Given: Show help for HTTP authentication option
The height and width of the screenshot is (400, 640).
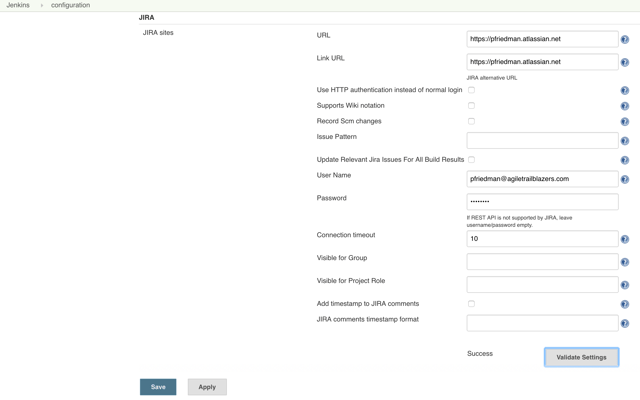Looking at the screenshot, I should [x=624, y=91].
